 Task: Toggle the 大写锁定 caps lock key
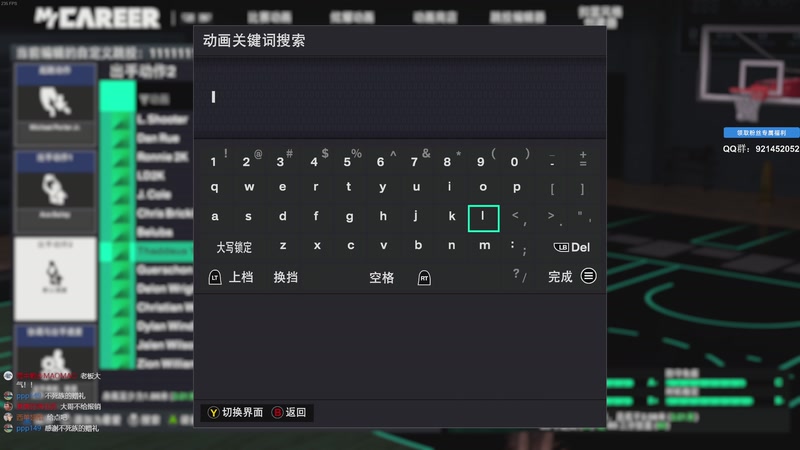[x=234, y=247]
